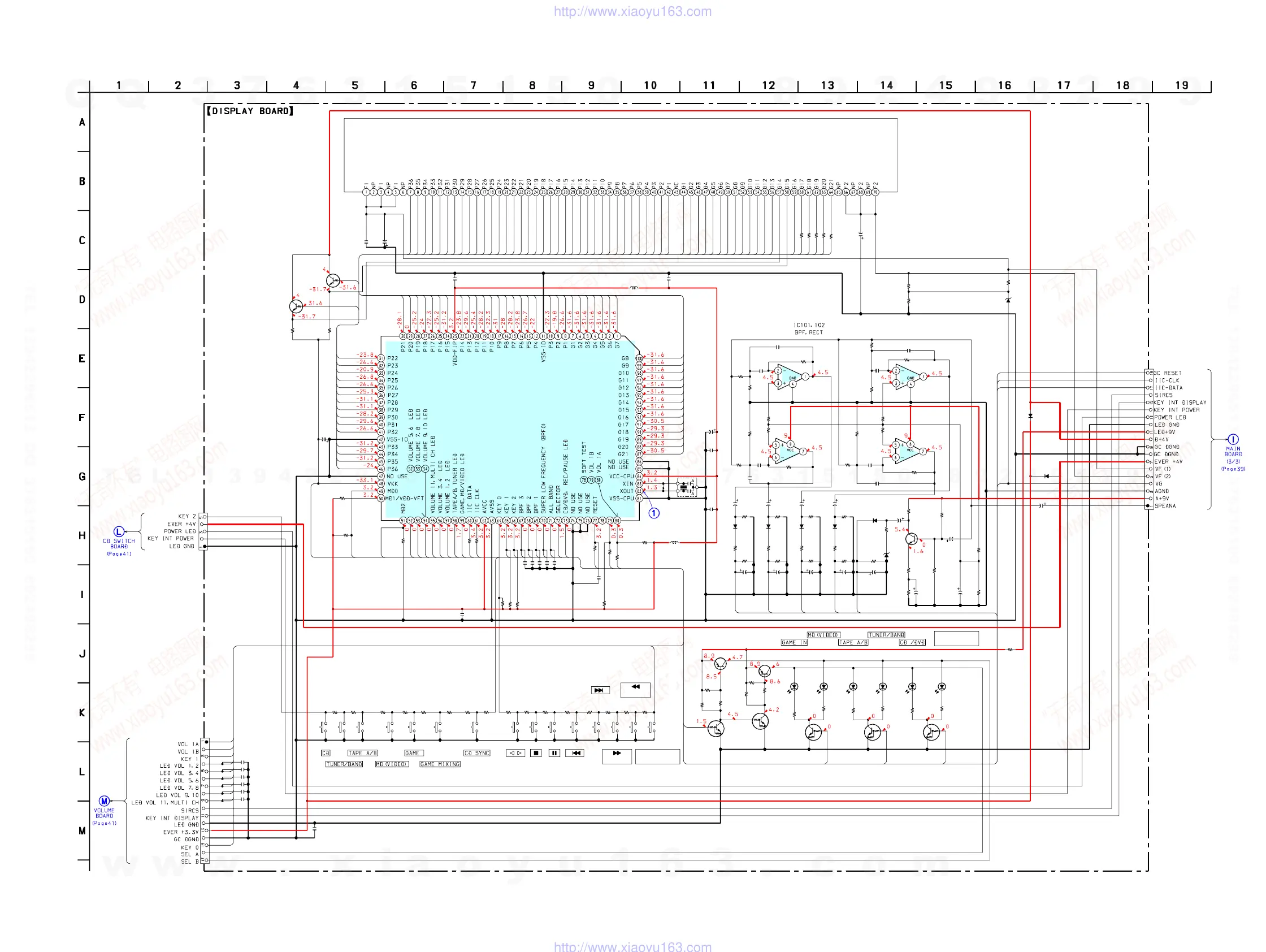Image resolution: width=1266 pixels, height=952 pixels.
Task: Click the blue circled 1 waveform marker
Action: (x=653, y=513)
